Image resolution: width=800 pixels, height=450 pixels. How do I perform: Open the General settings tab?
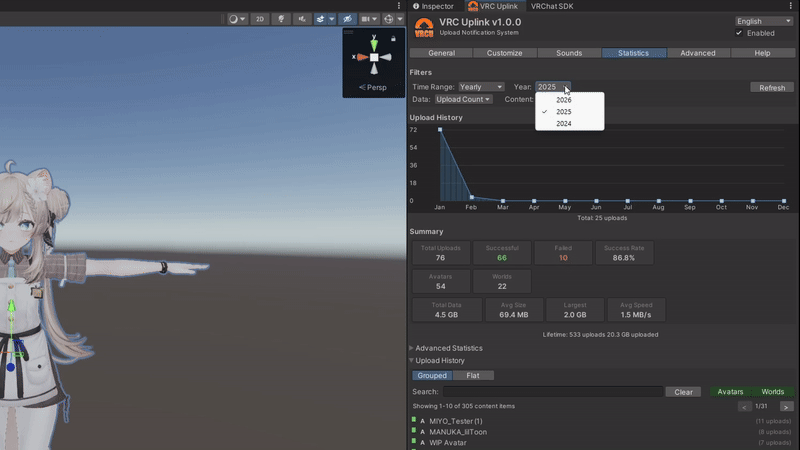pyautogui.click(x=441, y=53)
